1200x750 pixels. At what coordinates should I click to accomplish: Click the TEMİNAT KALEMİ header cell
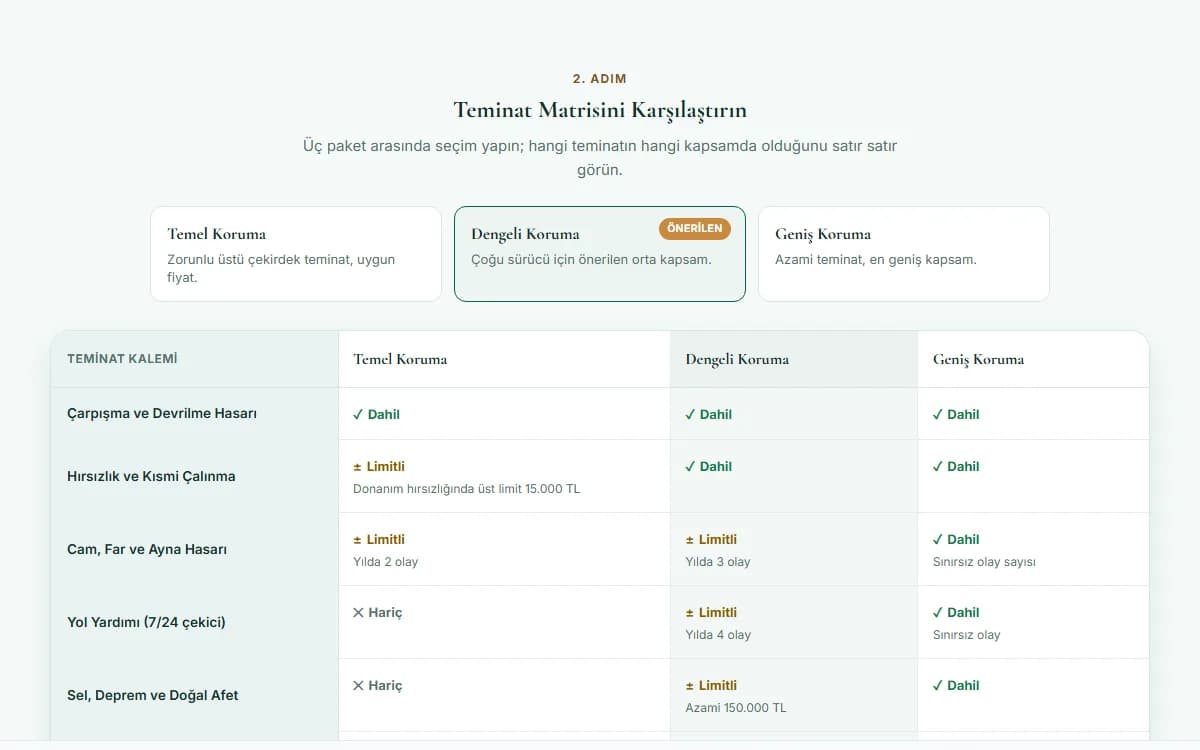tap(195, 359)
